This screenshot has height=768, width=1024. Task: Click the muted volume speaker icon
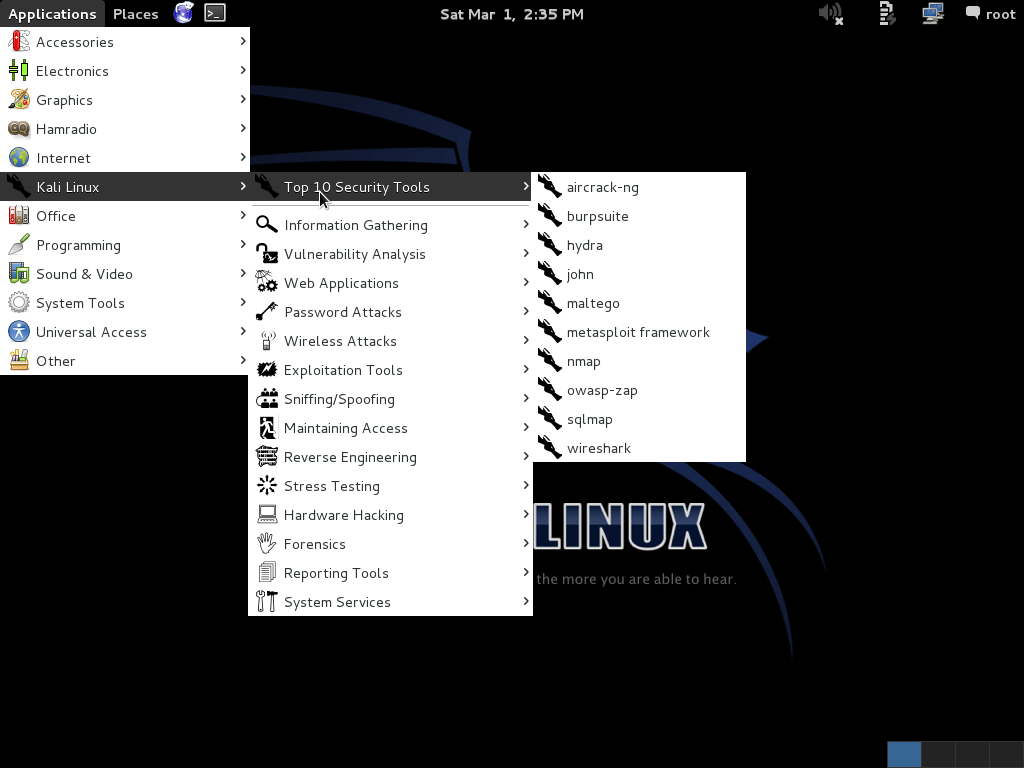pyautogui.click(x=831, y=14)
